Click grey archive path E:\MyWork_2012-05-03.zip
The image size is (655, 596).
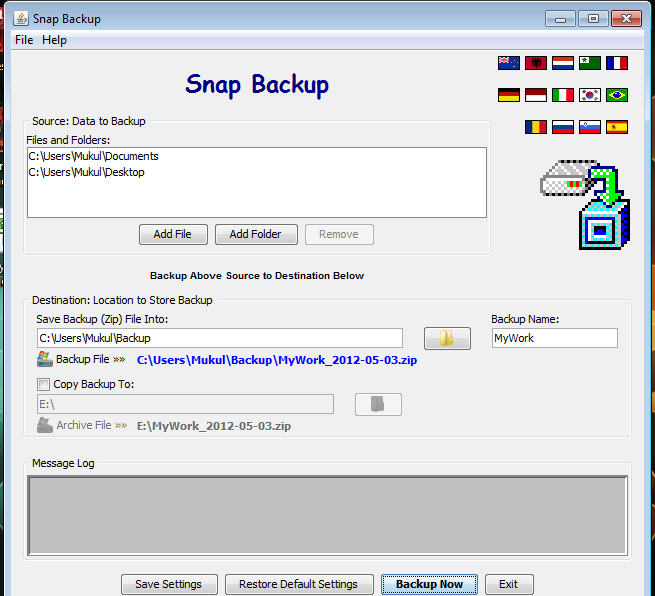click(x=214, y=426)
